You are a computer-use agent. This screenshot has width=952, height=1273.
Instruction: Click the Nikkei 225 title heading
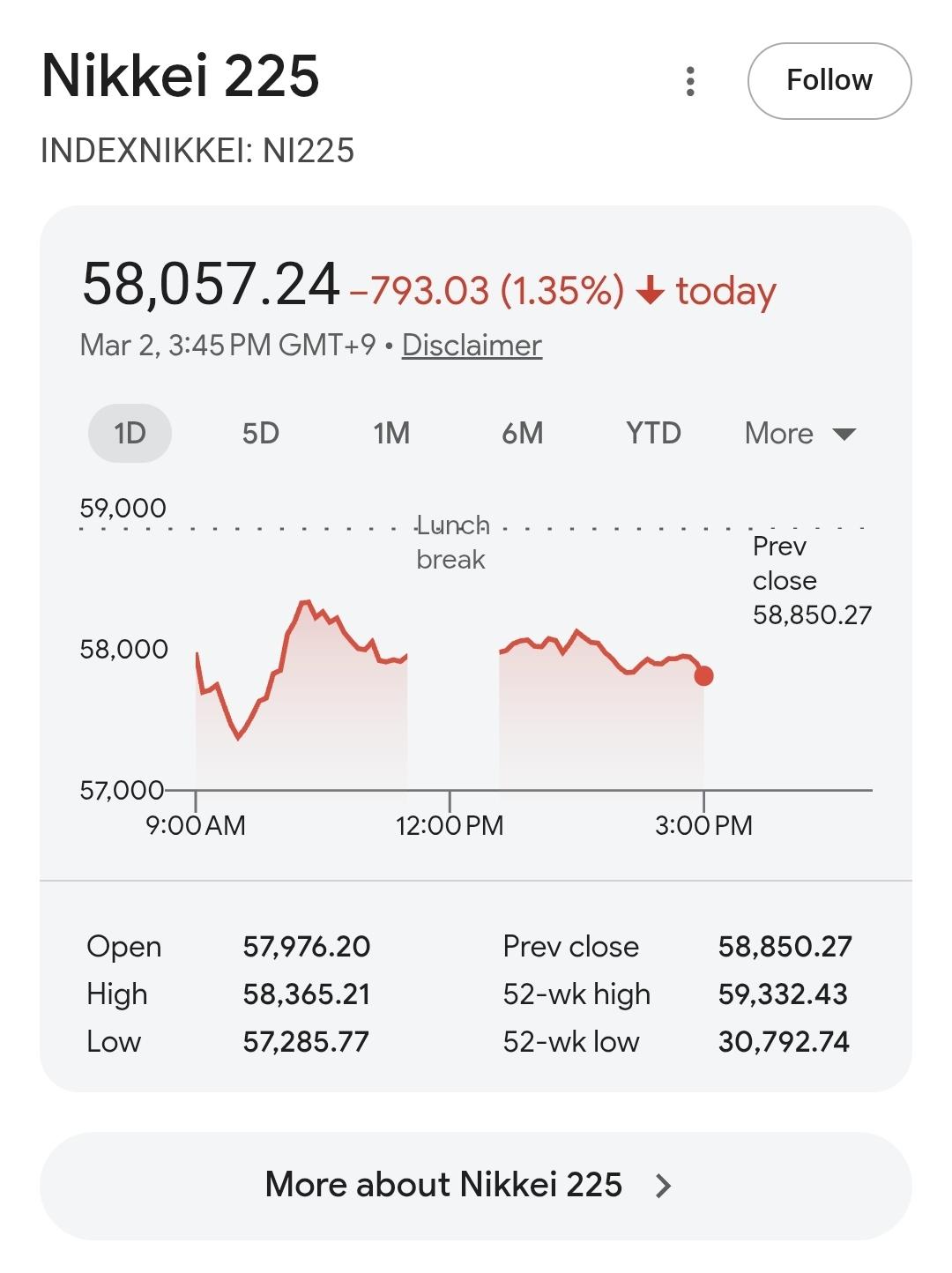[x=181, y=76]
